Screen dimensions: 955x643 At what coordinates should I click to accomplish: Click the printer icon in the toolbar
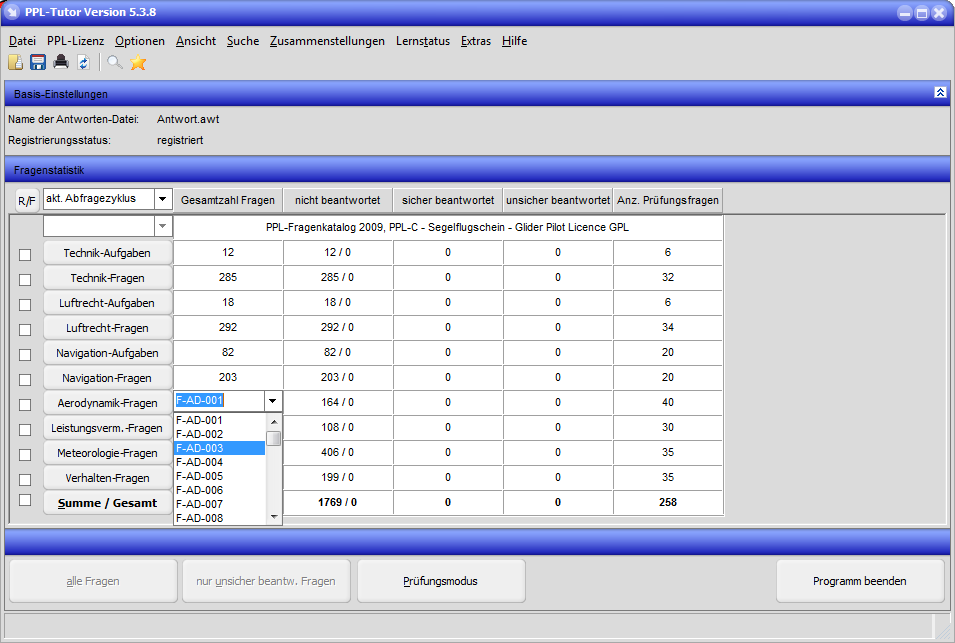tap(61, 62)
